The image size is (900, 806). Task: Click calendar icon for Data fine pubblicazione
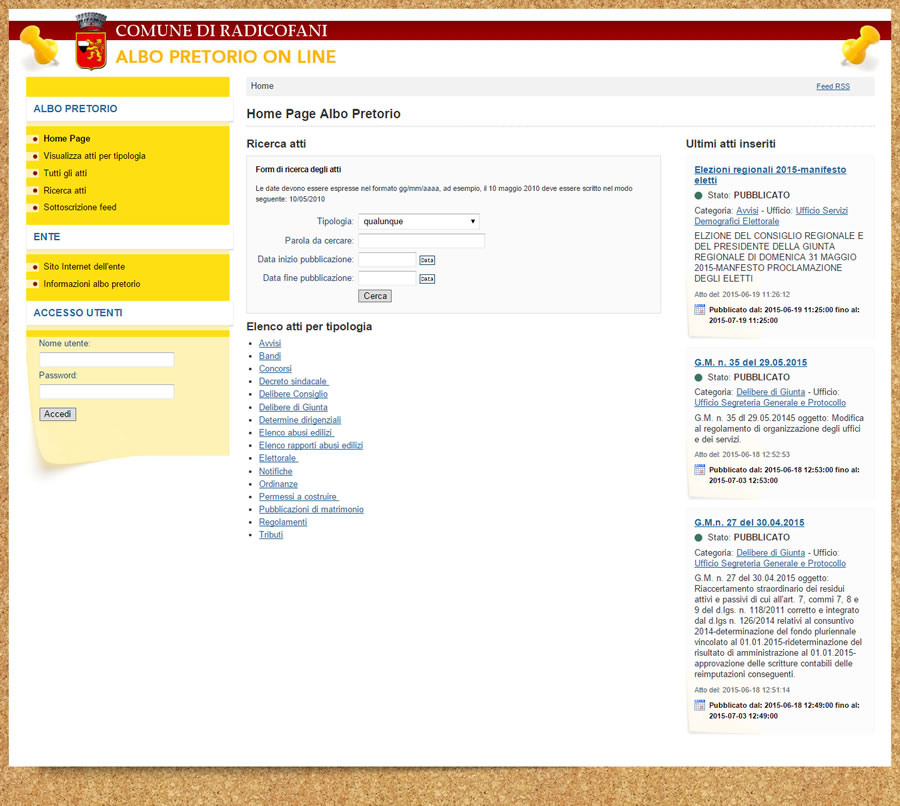tap(427, 279)
